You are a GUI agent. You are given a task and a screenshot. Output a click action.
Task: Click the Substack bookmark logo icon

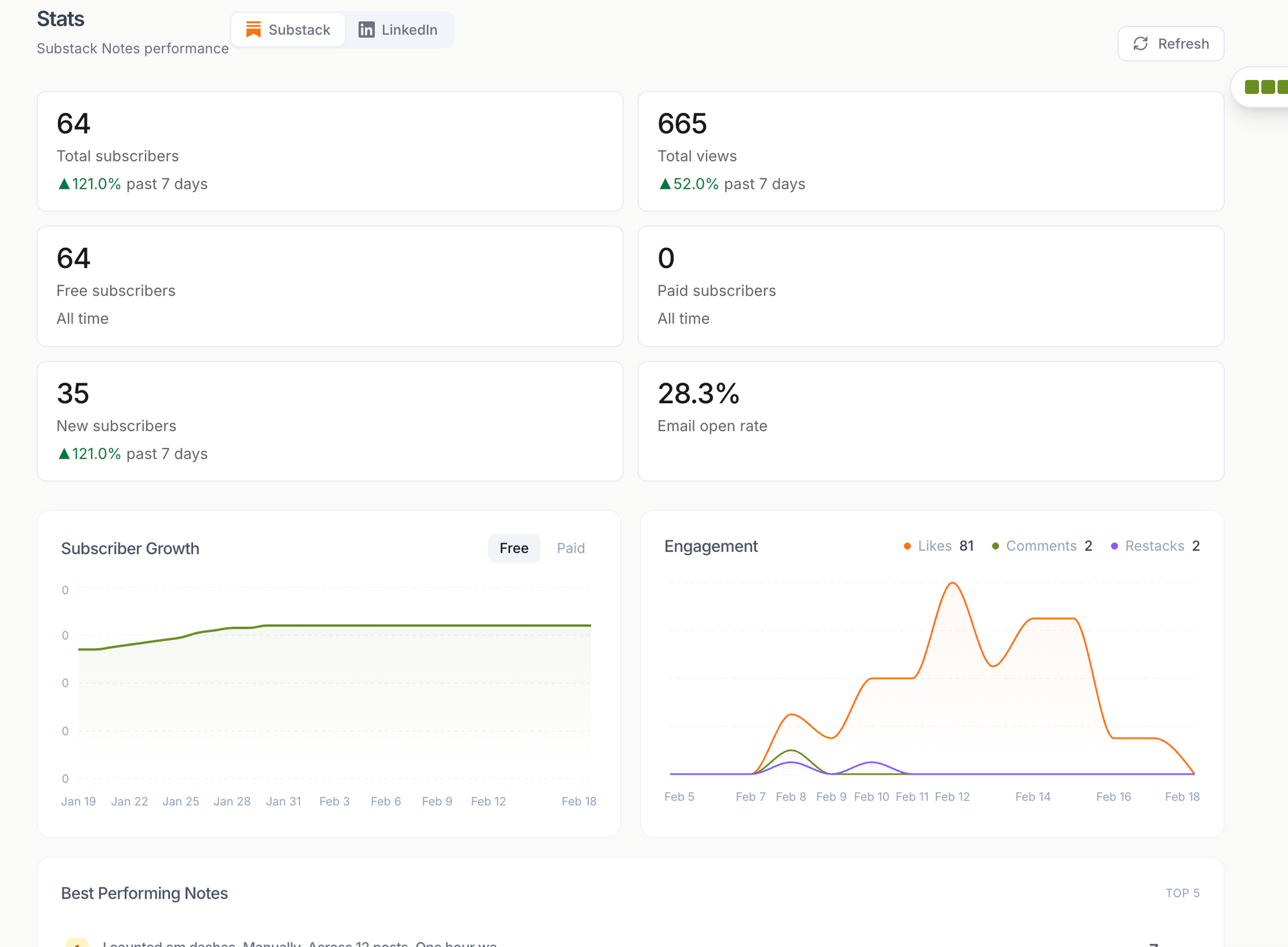(253, 30)
